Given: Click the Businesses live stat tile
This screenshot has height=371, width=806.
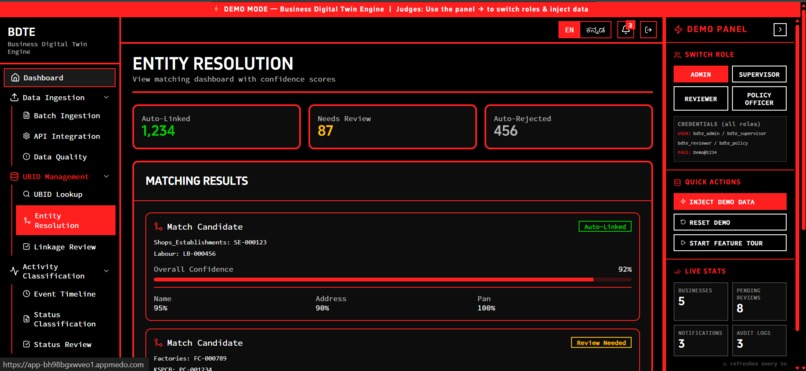Looking at the screenshot, I should pyautogui.click(x=701, y=302).
